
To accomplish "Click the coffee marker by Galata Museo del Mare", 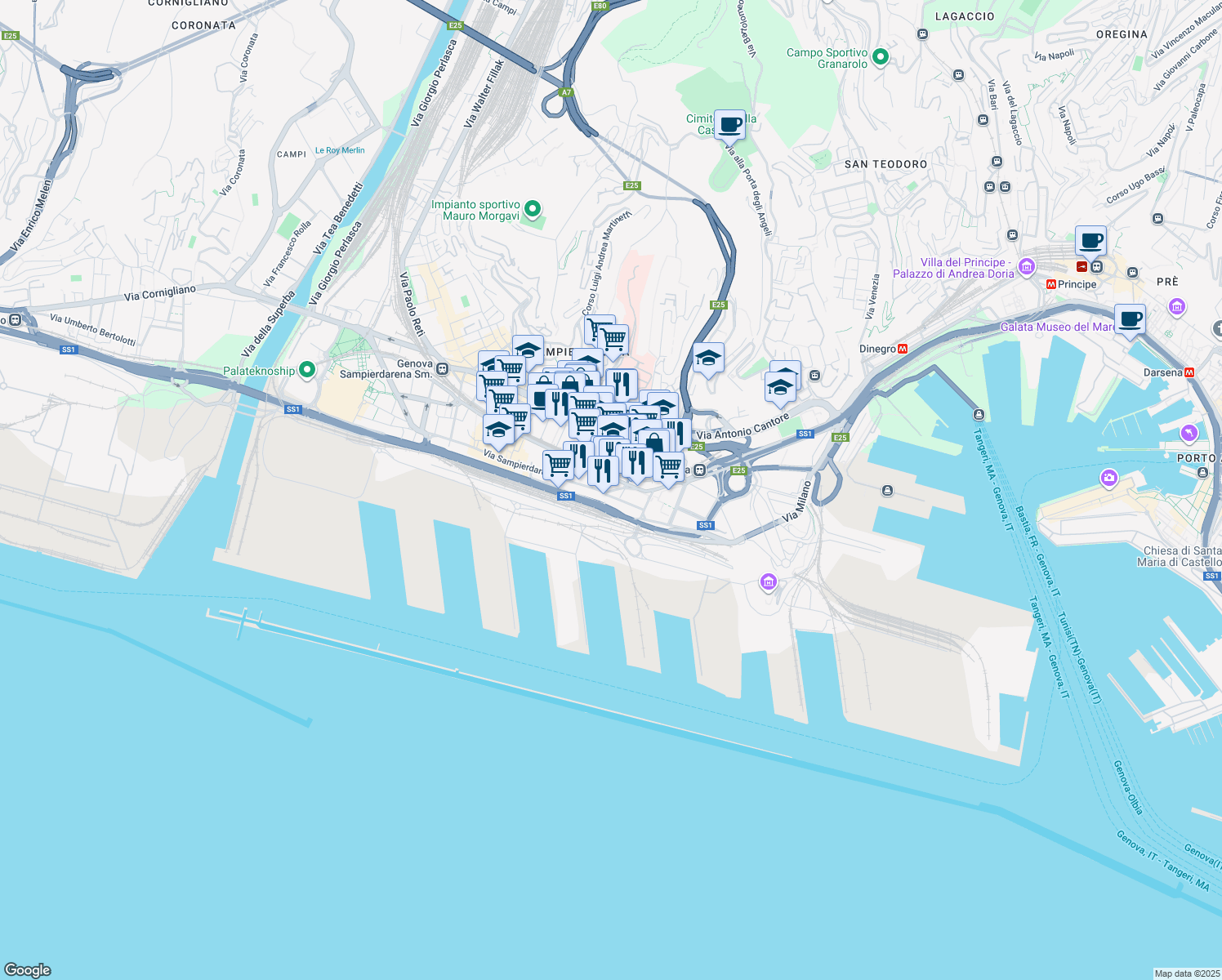I will (x=1131, y=320).
